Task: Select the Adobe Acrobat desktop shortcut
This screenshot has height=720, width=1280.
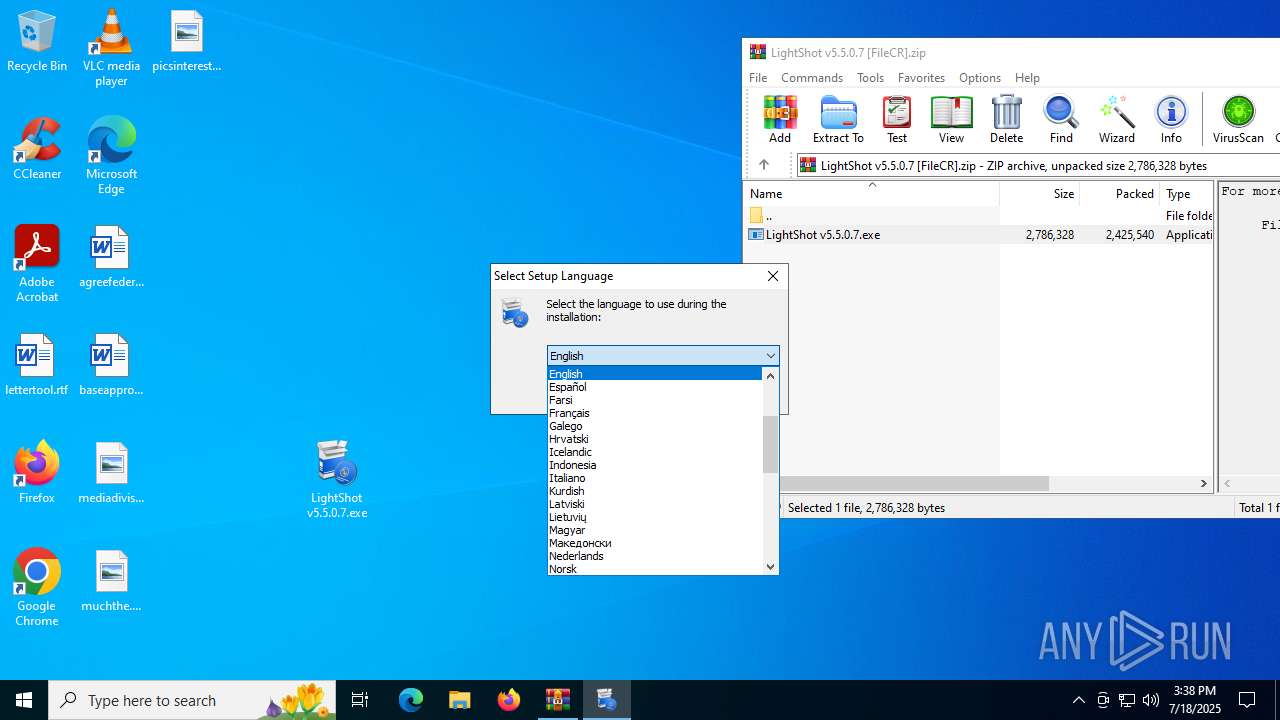Action: pyautogui.click(x=37, y=264)
